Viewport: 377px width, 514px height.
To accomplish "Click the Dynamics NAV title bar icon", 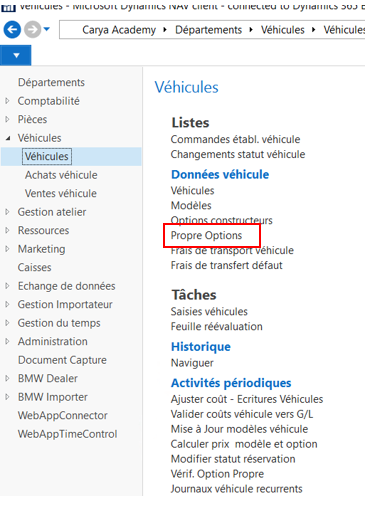I will coord(8,7).
